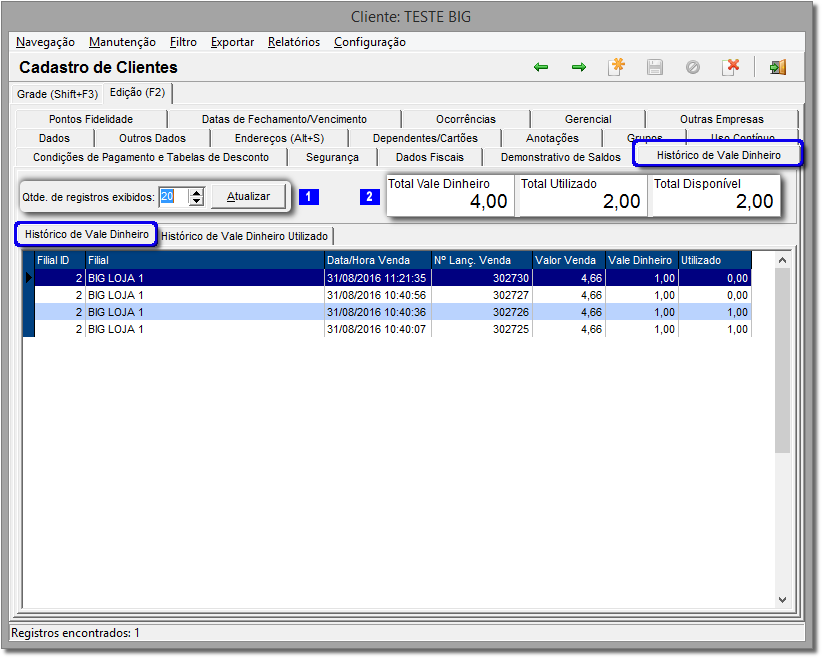Click the Total Vale Dinheiro value 4,00

[488, 201]
